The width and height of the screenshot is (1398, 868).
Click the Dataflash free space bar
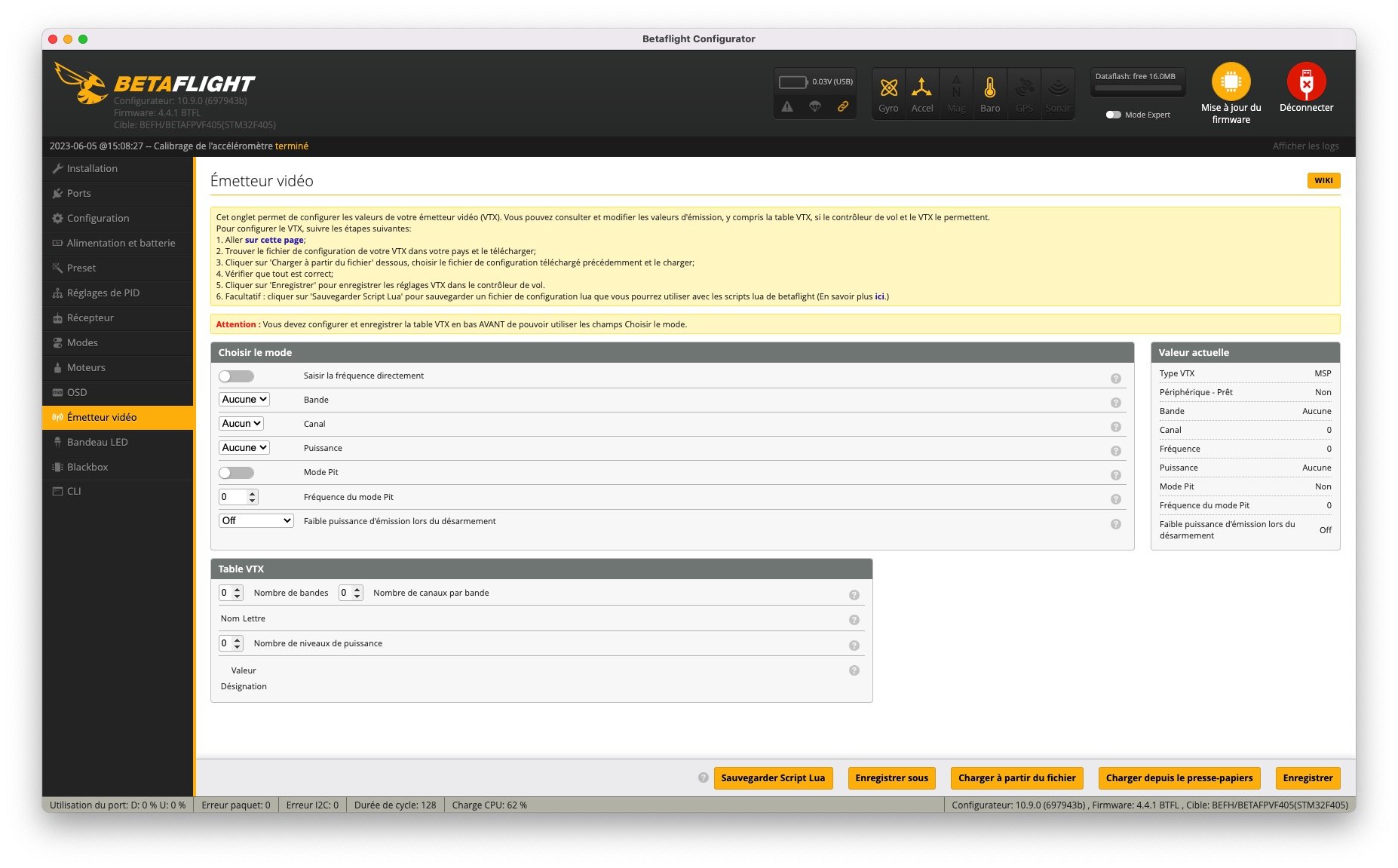pyautogui.click(x=1138, y=88)
